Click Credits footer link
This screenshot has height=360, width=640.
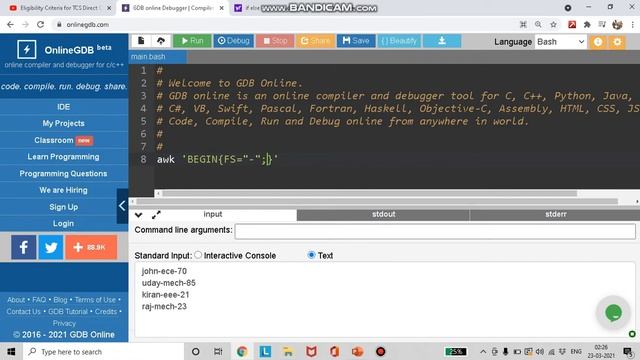click(x=106, y=311)
